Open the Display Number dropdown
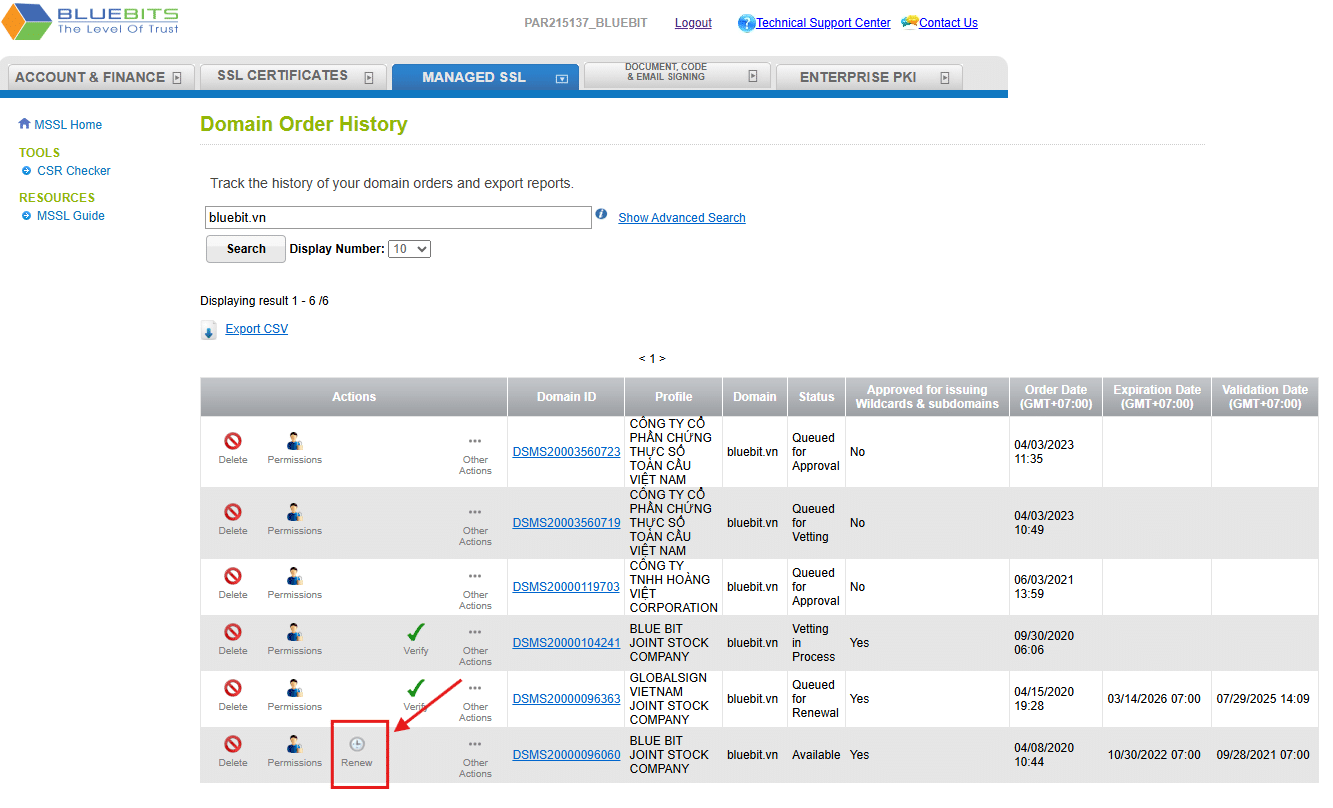 pos(410,249)
